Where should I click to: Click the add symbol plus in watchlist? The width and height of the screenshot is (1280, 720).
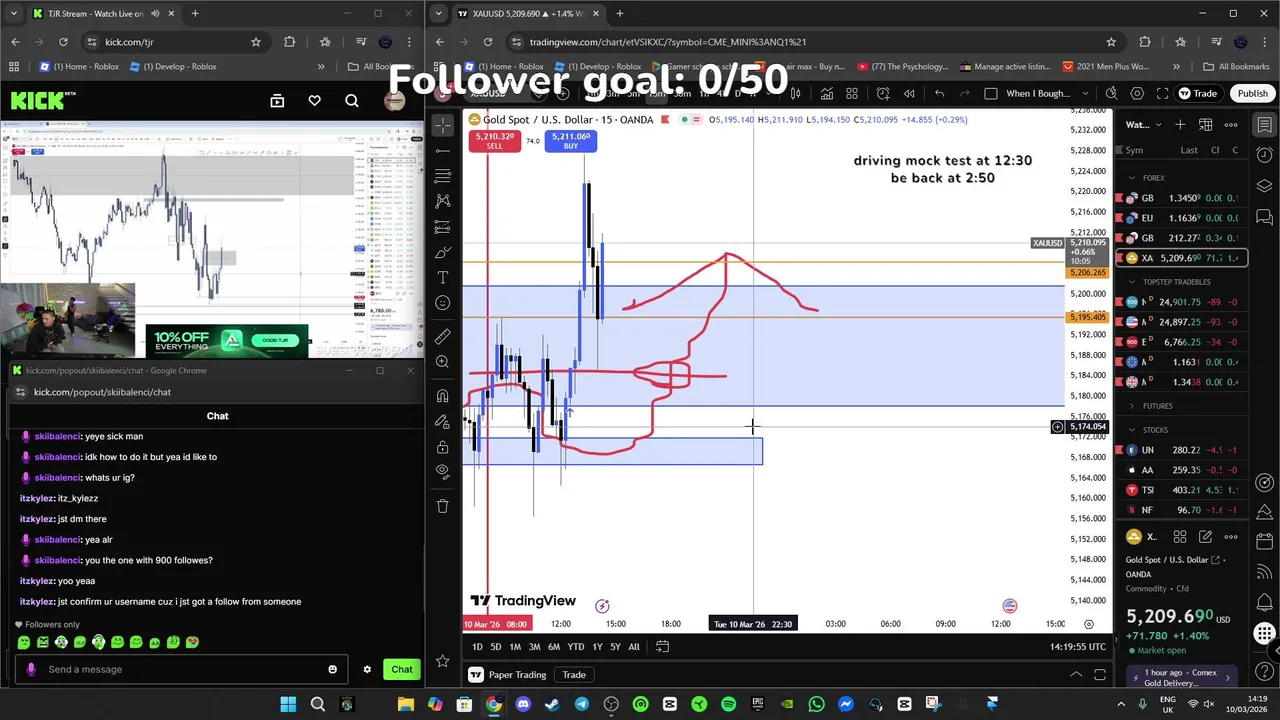[x=1180, y=125]
